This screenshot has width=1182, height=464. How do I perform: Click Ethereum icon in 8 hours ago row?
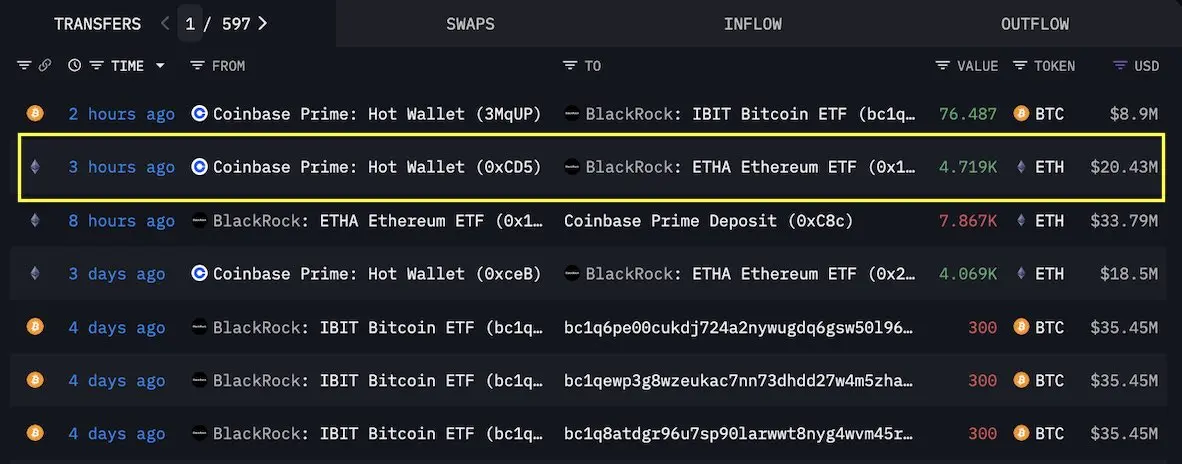[x=35, y=221]
